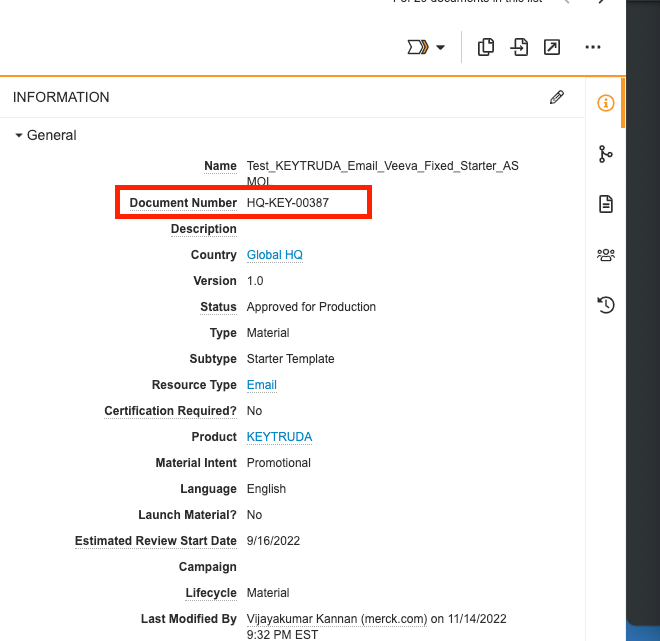This screenshot has width=660, height=641.
Task: Open the workflow start action icon
Action: [x=418, y=47]
